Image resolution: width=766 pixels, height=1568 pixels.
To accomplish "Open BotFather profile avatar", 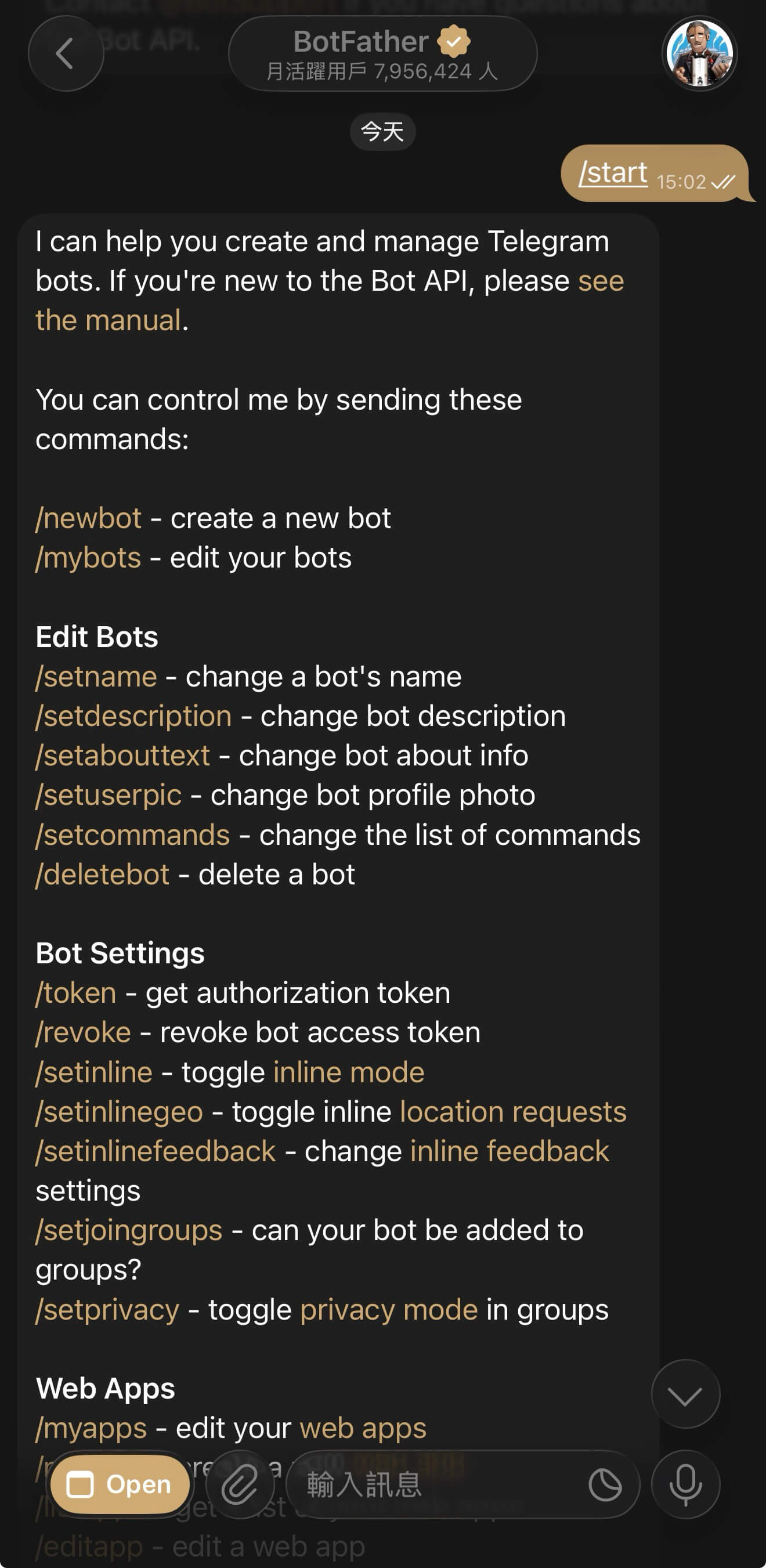I will [699, 53].
